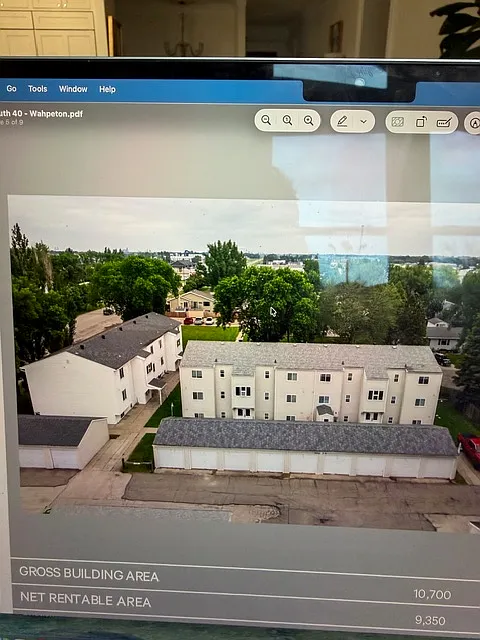Select the GROSS BUILDING AREA label
This screenshot has height=640, width=480.
click(x=89, y=574)
